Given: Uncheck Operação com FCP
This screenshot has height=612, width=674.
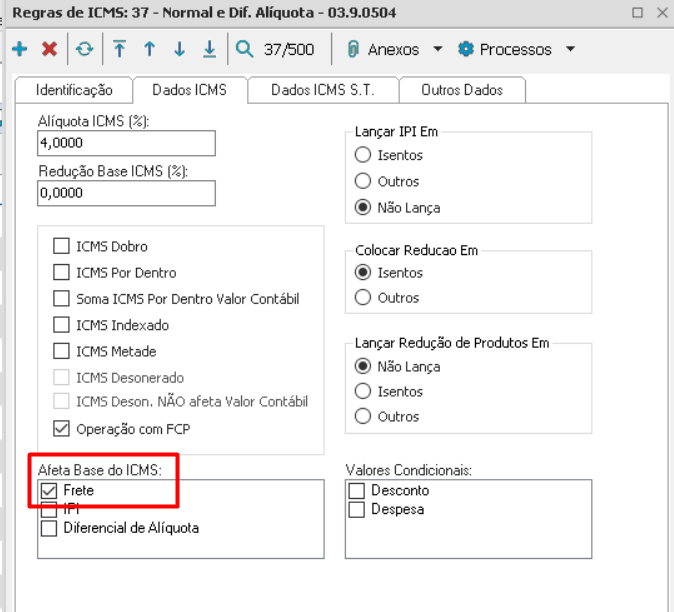Looking at the screenshot, I should tap(61, 428).
